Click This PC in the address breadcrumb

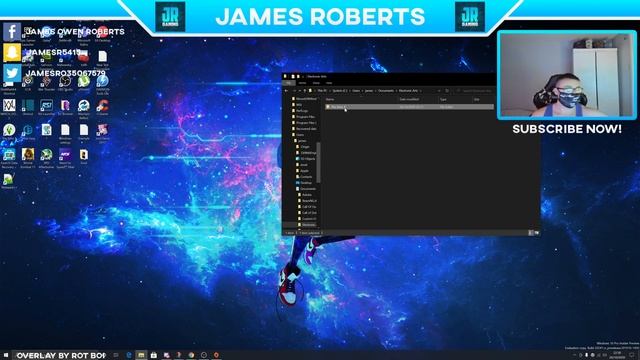(322, 91)
